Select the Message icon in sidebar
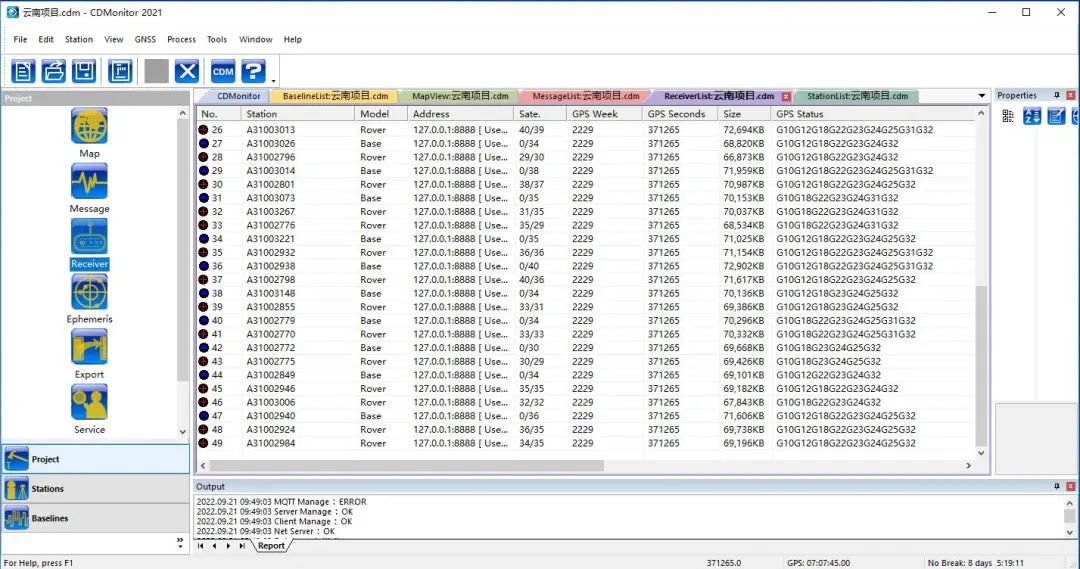The image size is (1080, 569). point(89,182)
